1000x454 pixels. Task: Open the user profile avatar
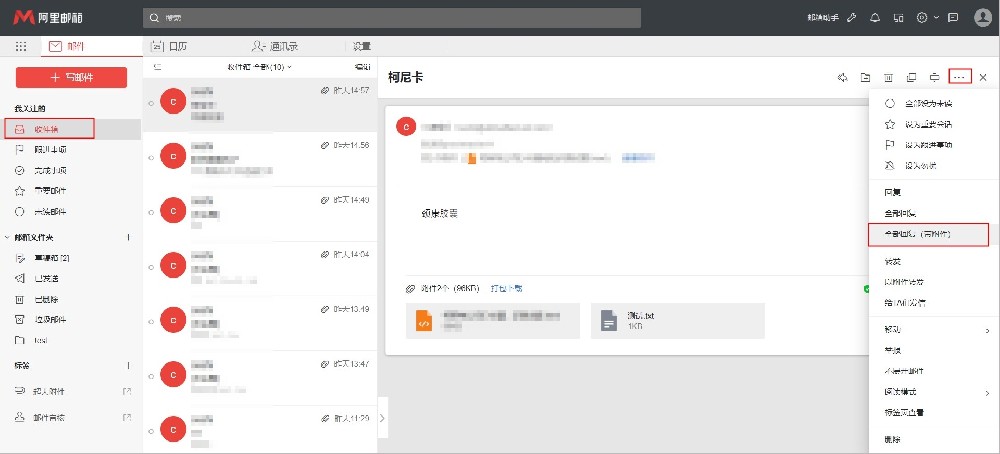(x=983, y=18)
